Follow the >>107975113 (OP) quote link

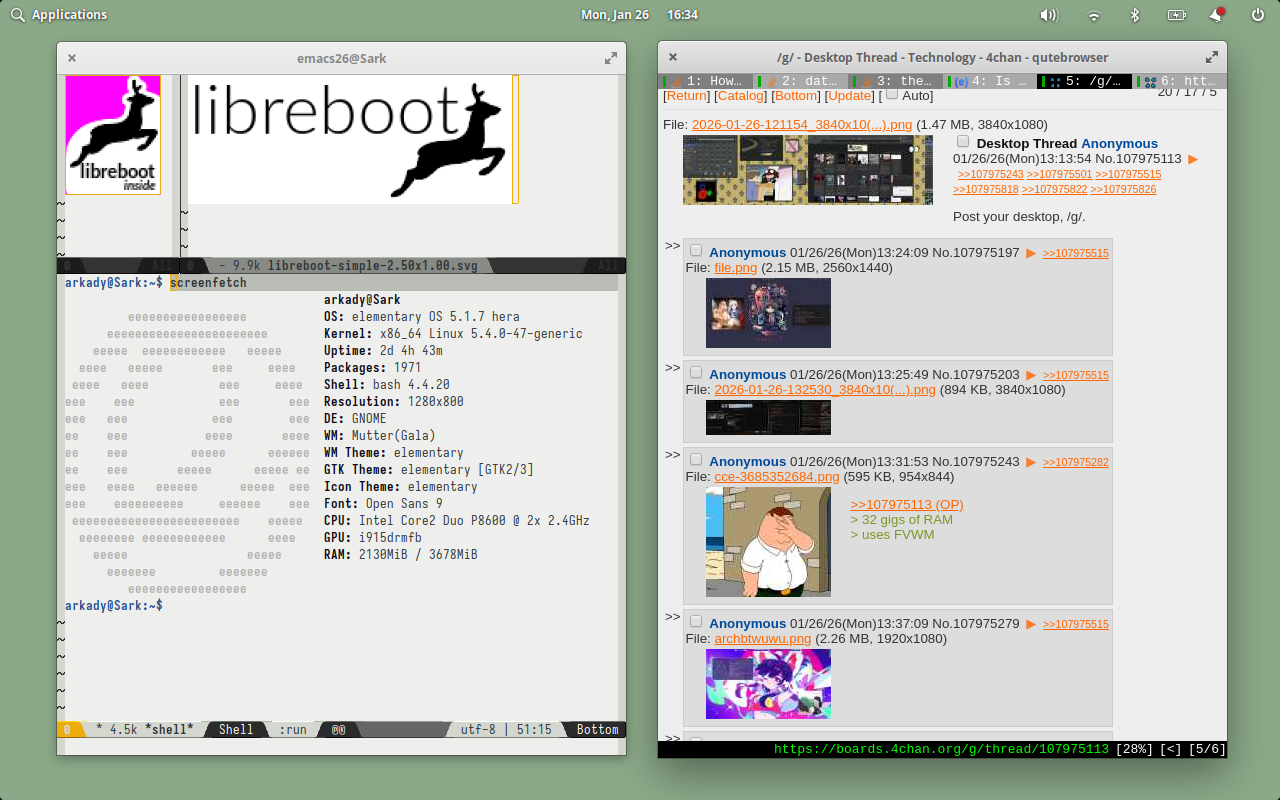pyautogui.click(x=907, y=505)
